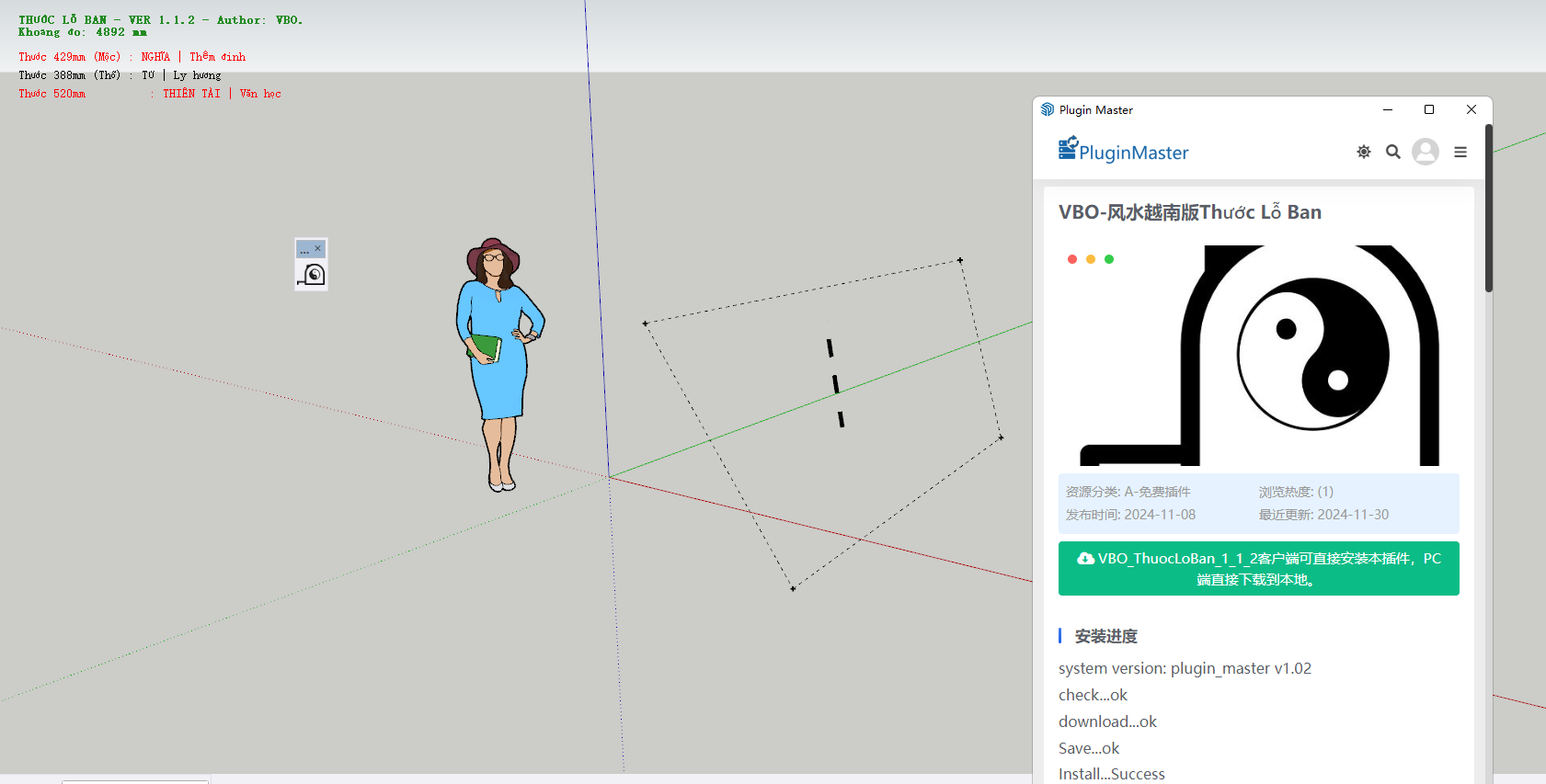This screenshot has height=784, width=1546.
Task: Close the small floating toolbar
Action: pos(318,248)
